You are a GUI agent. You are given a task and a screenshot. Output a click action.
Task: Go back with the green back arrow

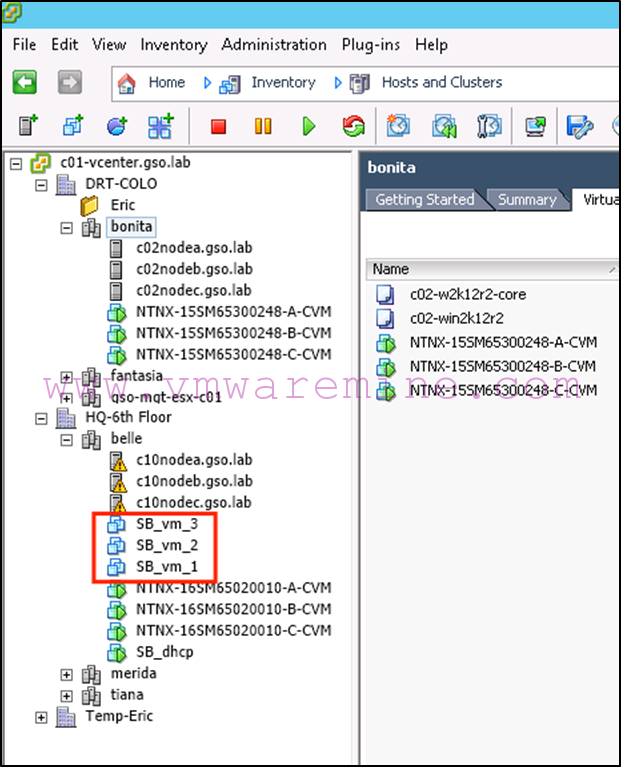24,82
